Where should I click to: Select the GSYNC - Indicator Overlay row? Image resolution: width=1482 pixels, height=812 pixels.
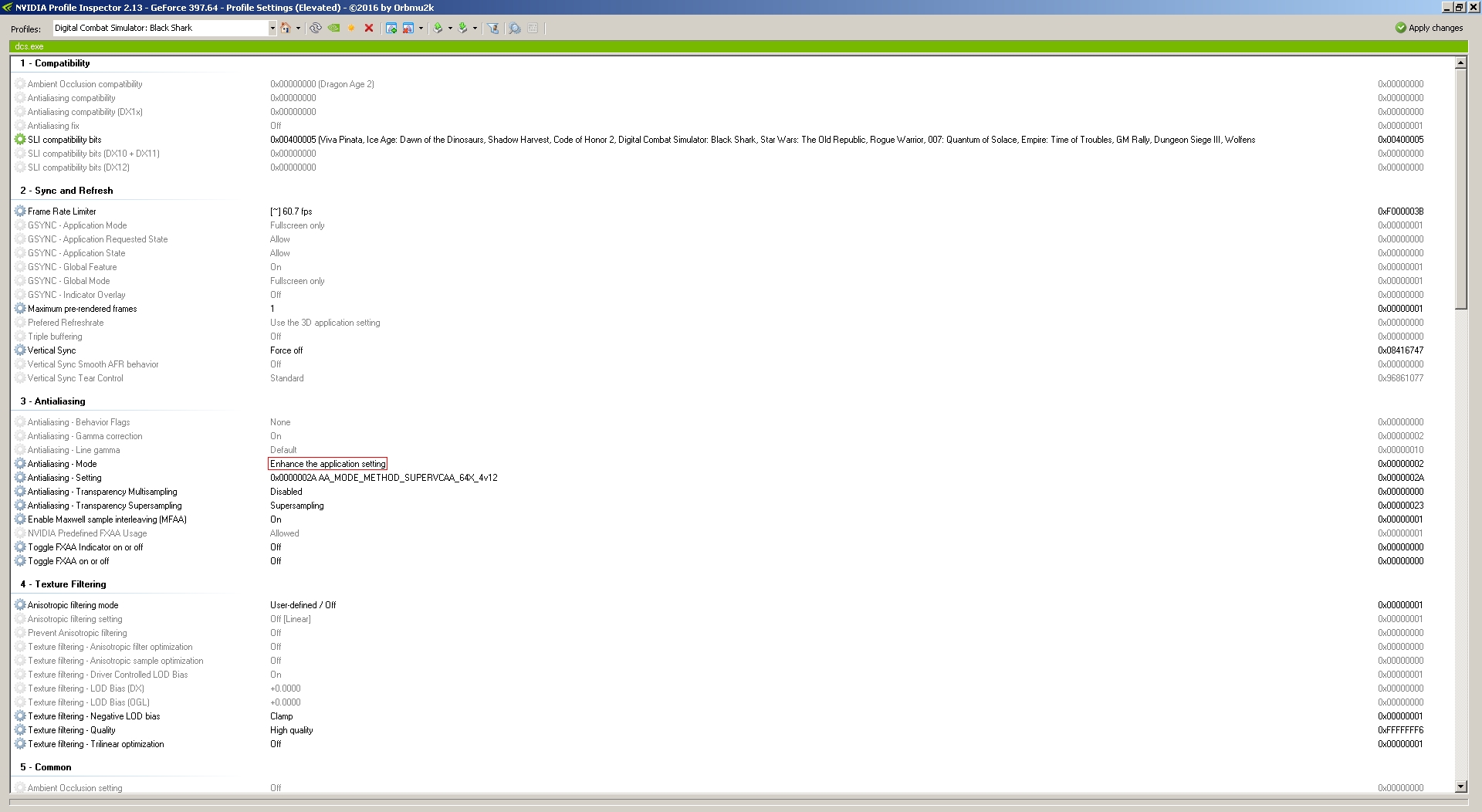pyautogui.click(x=732, y=295)
